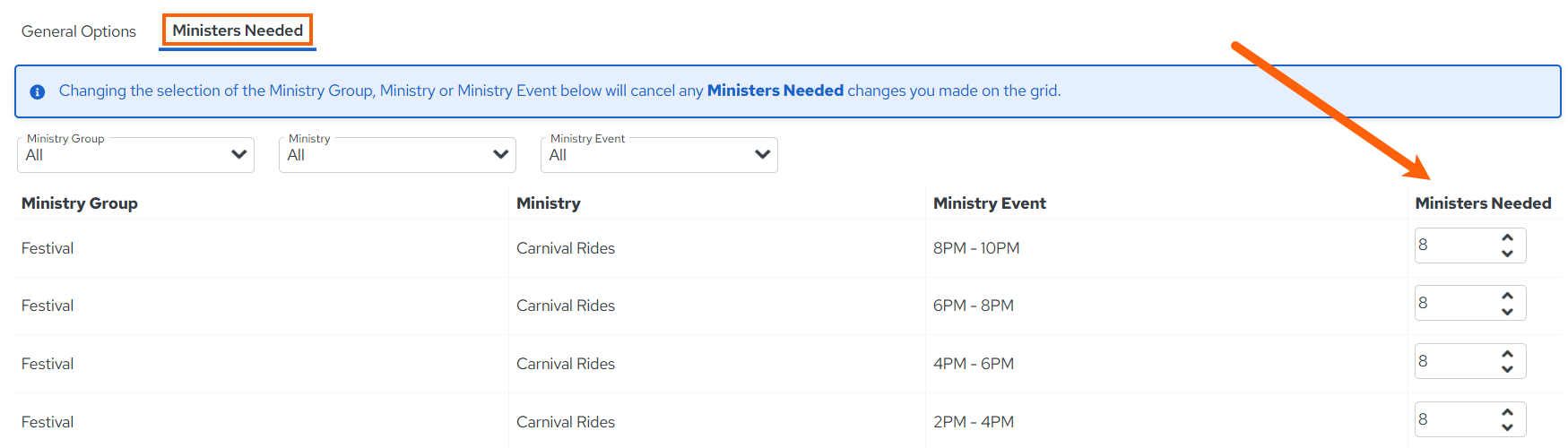The height and width of the screenshot is (448, 1568).
Task: Increase Ministers Needed for 4PM - 6PM
Action: [1507, 354]
